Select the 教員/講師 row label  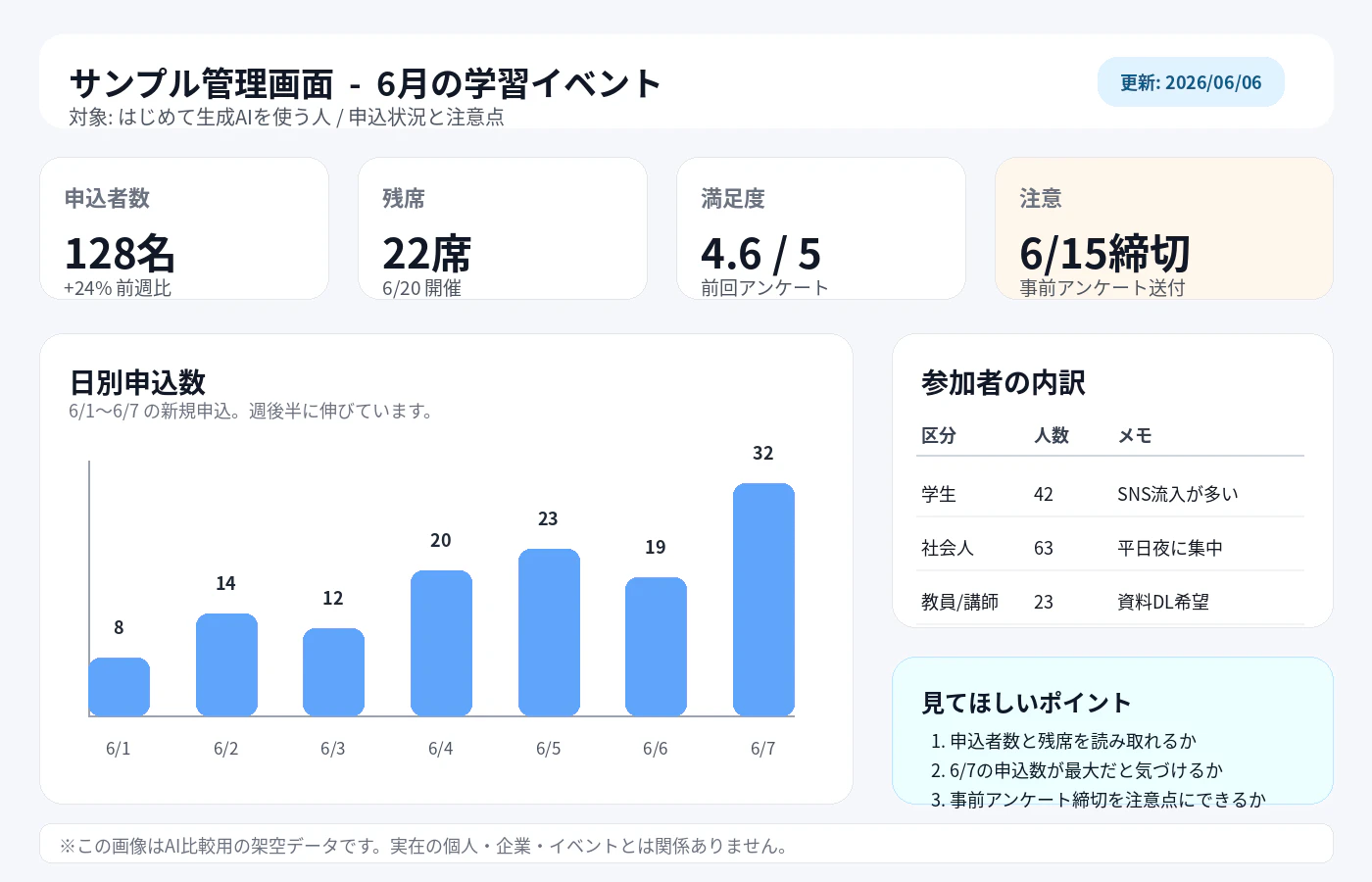click(x=960, y=602)
